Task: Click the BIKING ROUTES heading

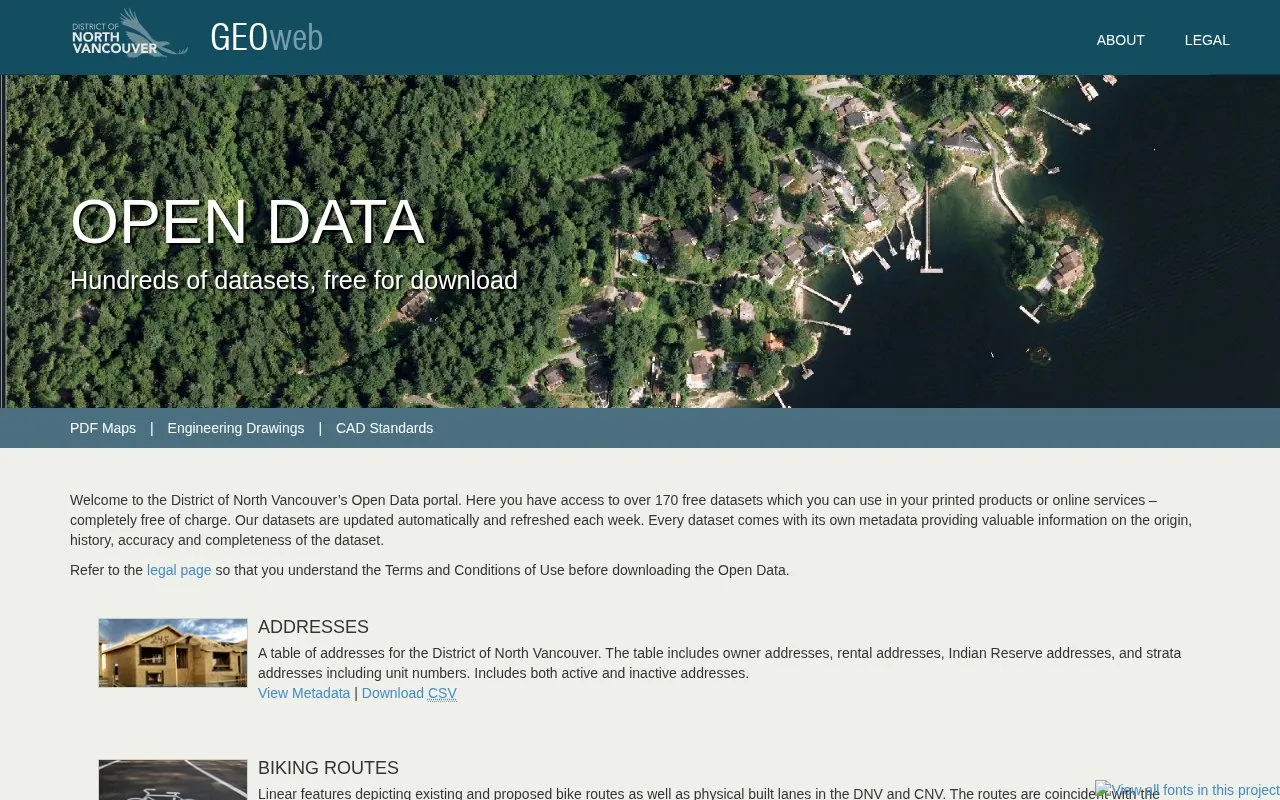Action: (x=328, y=768)
